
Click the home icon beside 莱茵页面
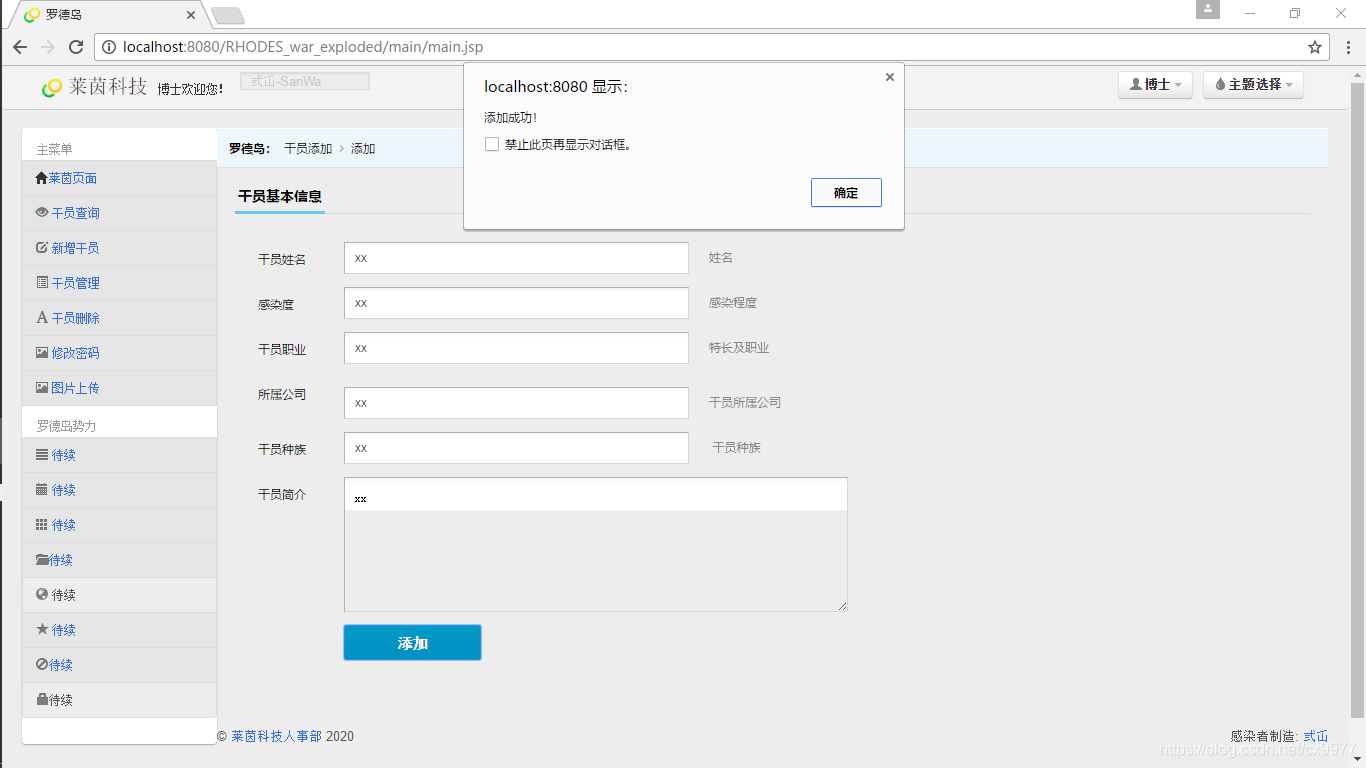41,178
